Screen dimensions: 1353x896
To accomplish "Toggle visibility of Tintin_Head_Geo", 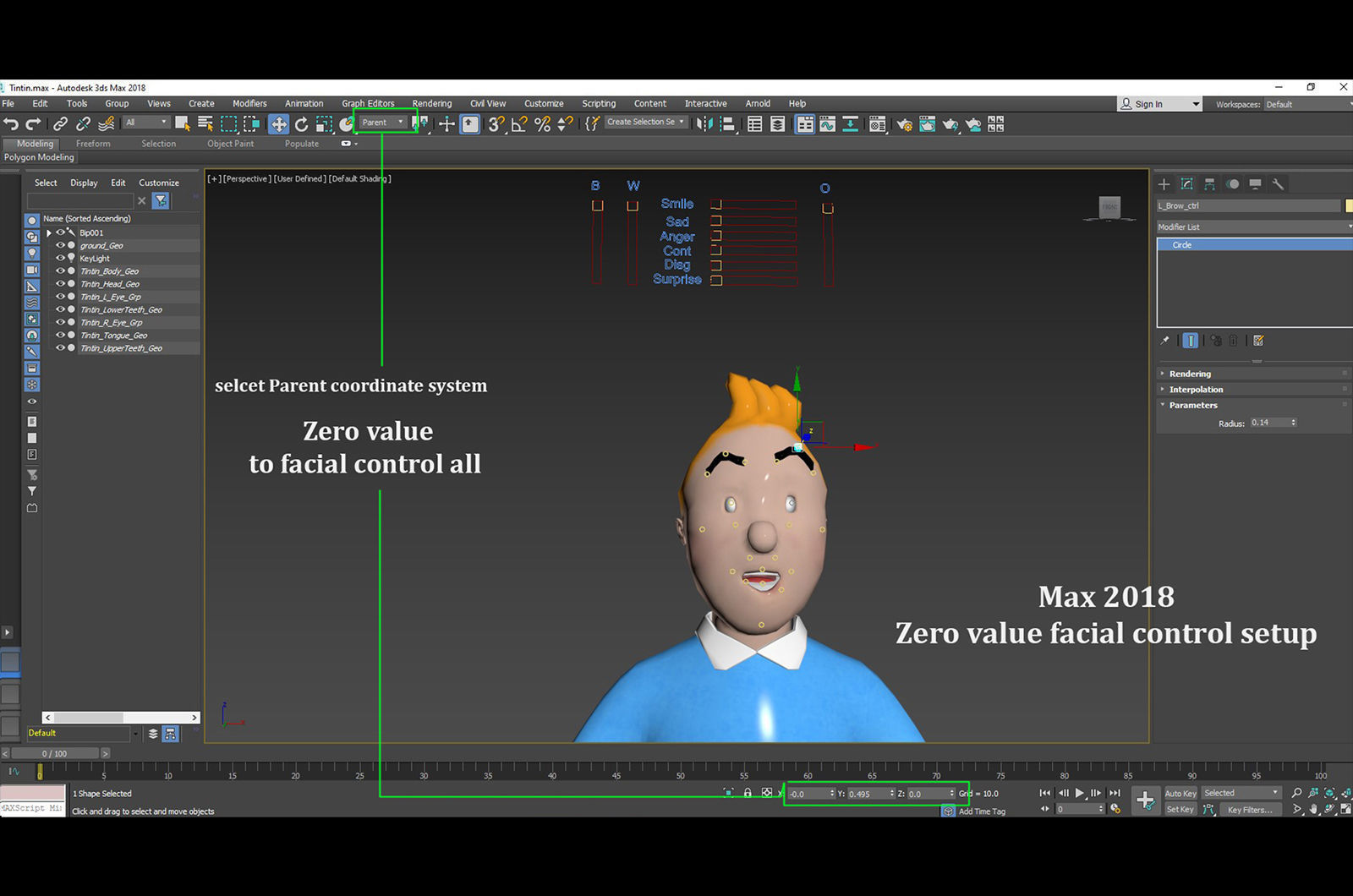I will (x=60, y=283).
